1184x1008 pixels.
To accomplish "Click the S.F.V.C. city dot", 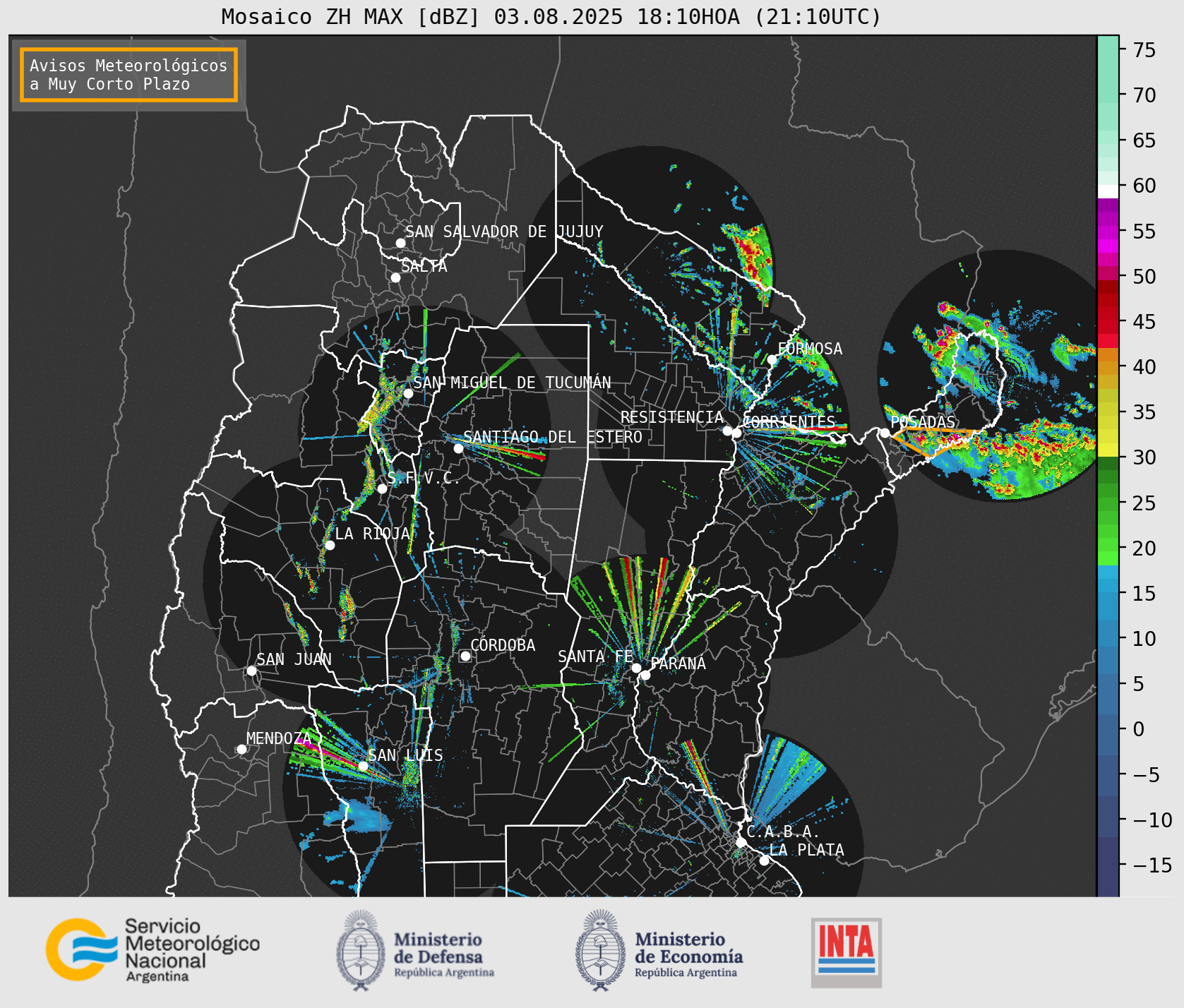I will pos(382,488).
